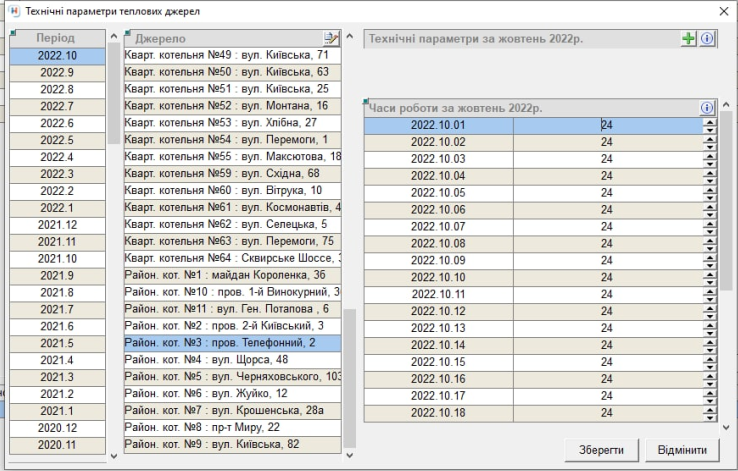Choose period 2021.12 in Період column
The height and width of the screenshot is (471, 738).
(56, 225)
